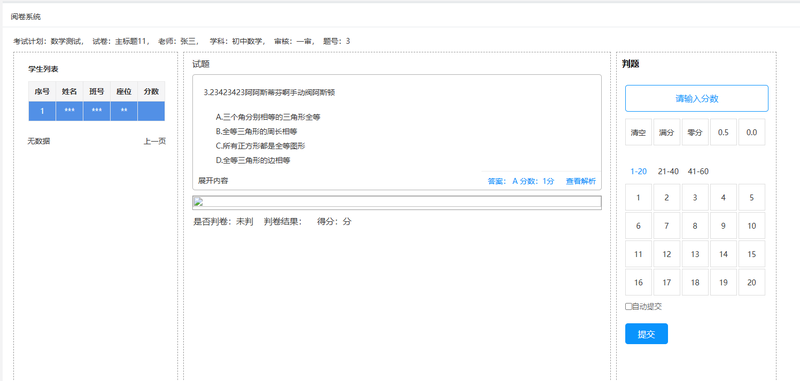Image resolution: width=800 pixels, height=381 pixels.
Task: Click the 序号 column header
Action: (42, 91)
